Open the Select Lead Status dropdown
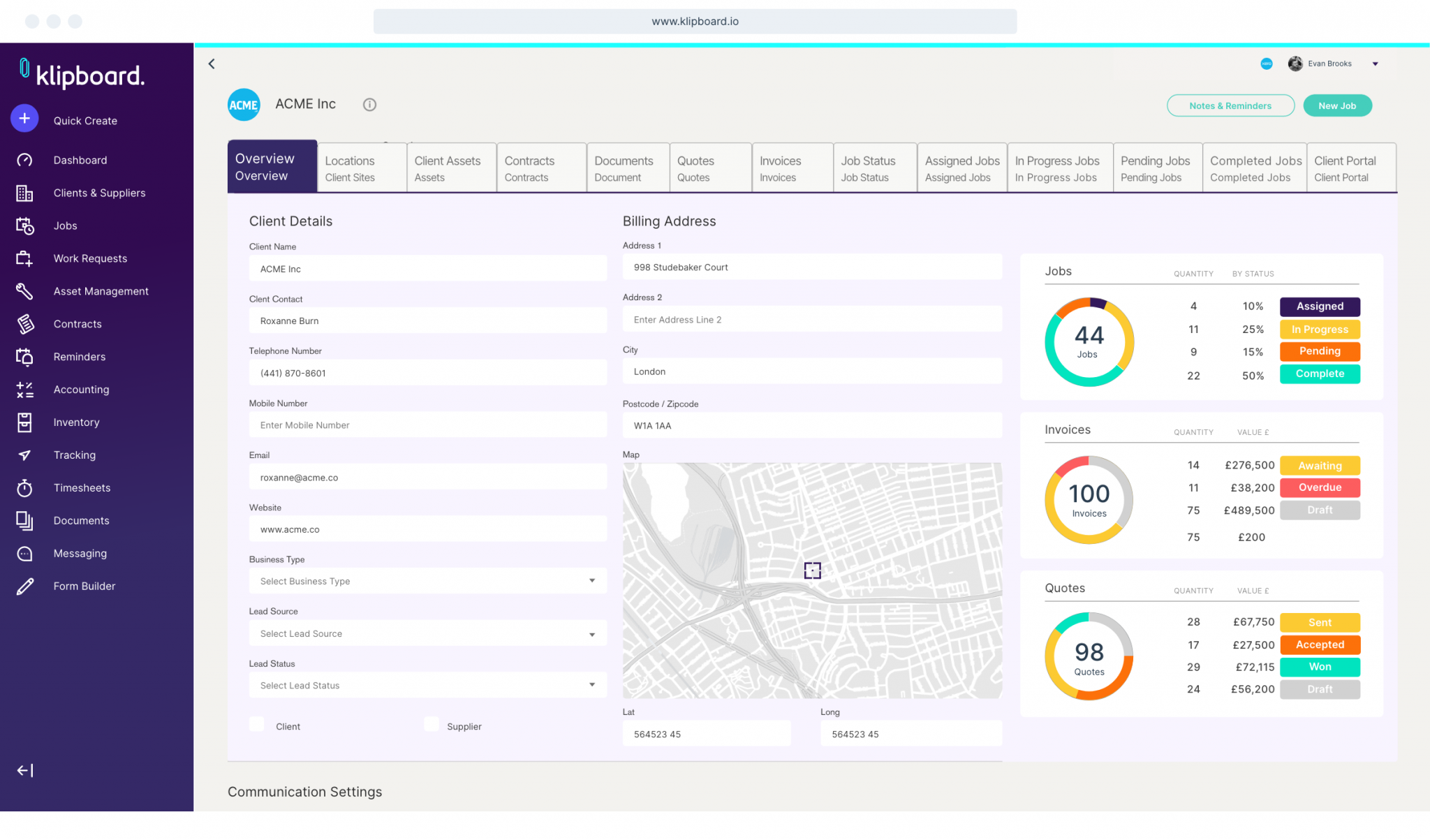Viewport: 1430px width, 840px height. 592,685
